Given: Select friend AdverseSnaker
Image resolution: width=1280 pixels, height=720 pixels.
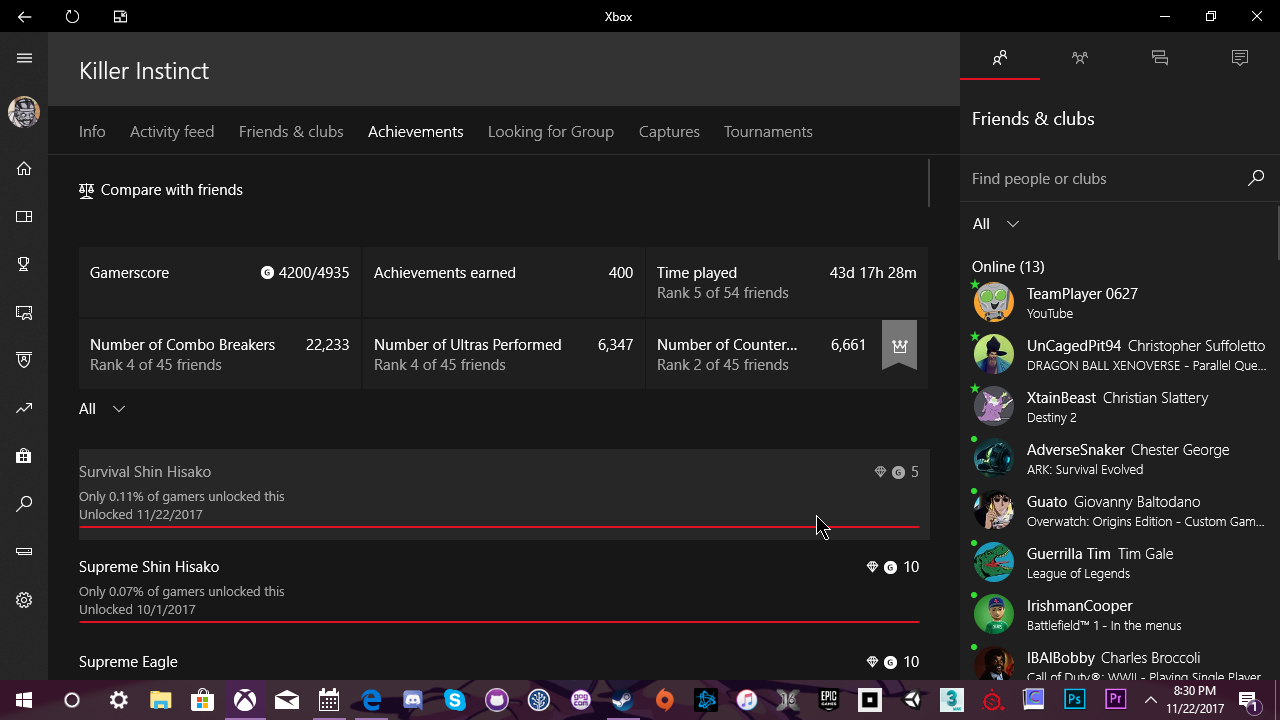Looking at the screenshot, I should [x=1120, y=458].
